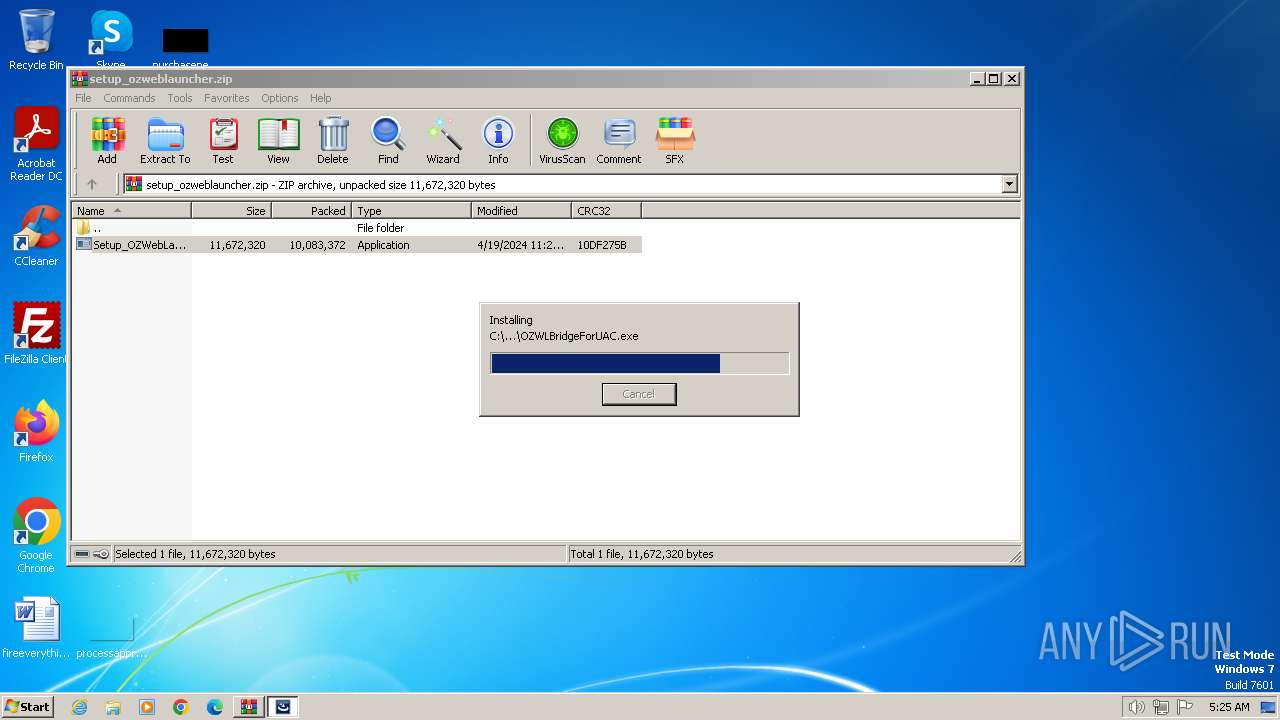Open Internet Explorer from taskbar
Image resolution: width=1280 pixels, height=720 pixels.
point(79,707)
